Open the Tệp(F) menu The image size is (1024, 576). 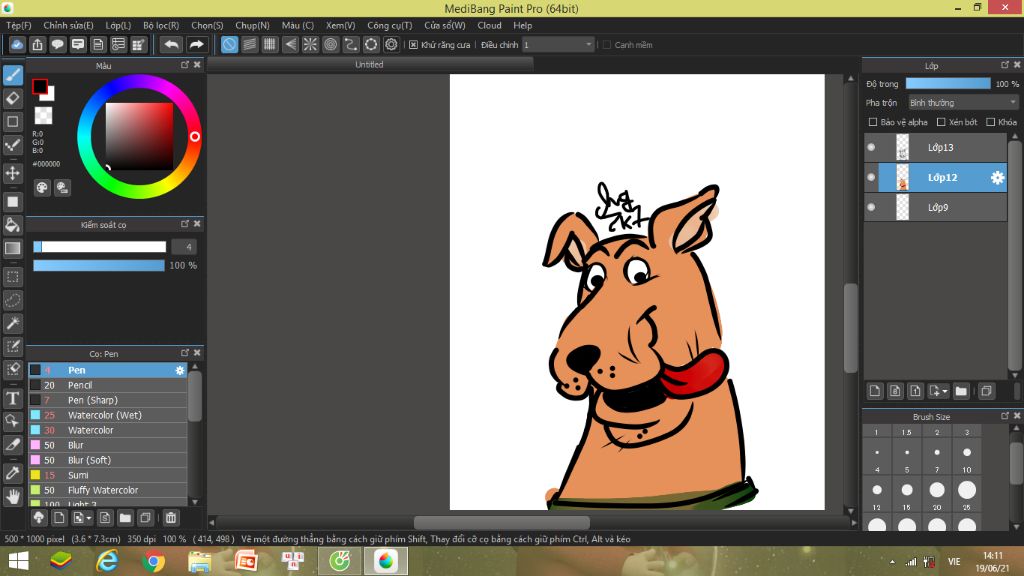tap(19, 25)
